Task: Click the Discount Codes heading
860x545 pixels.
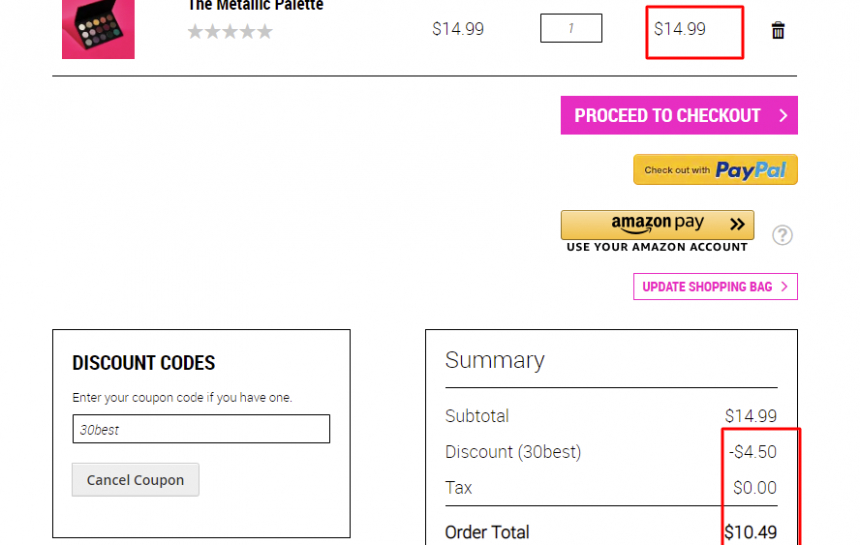Action: (x=144, y=362)
